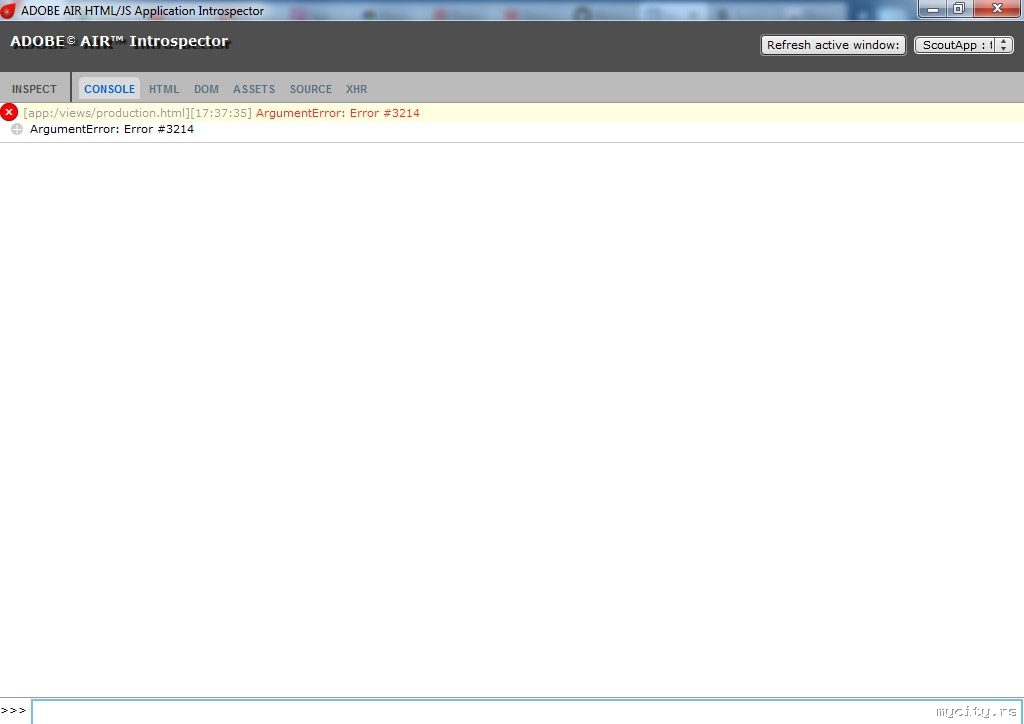Close the Introspector window
The image size is (1024, 724).
997,8
